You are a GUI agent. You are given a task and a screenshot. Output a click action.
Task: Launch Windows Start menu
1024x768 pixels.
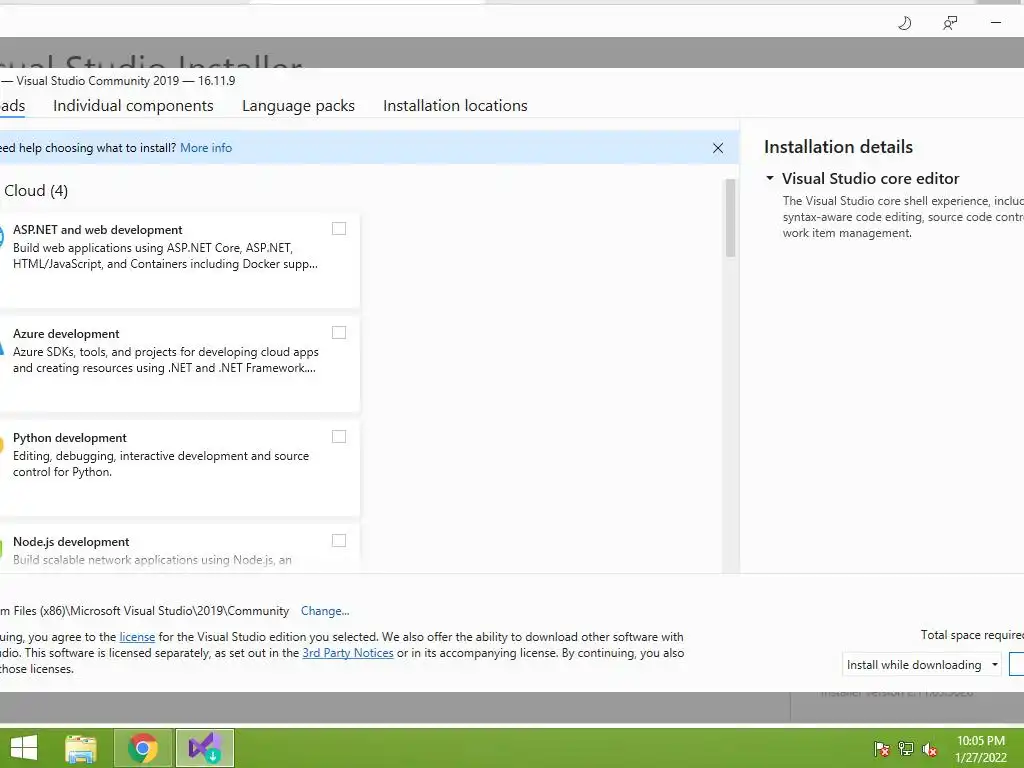click(x=24, y=748)
